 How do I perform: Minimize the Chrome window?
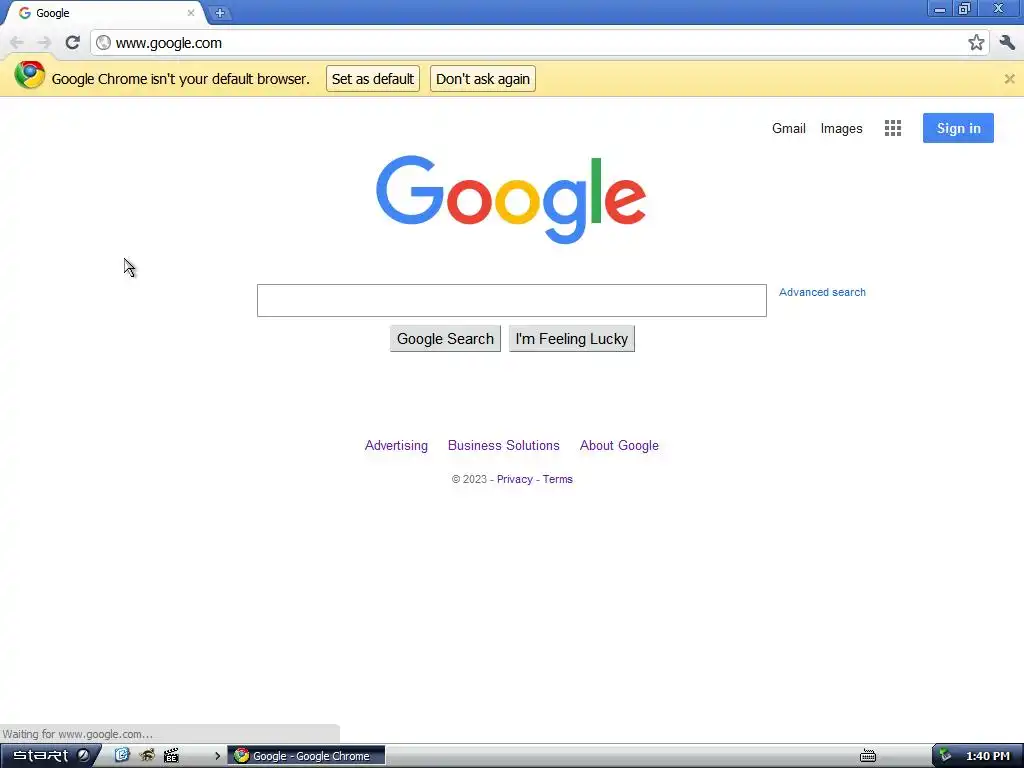[940, 8]
